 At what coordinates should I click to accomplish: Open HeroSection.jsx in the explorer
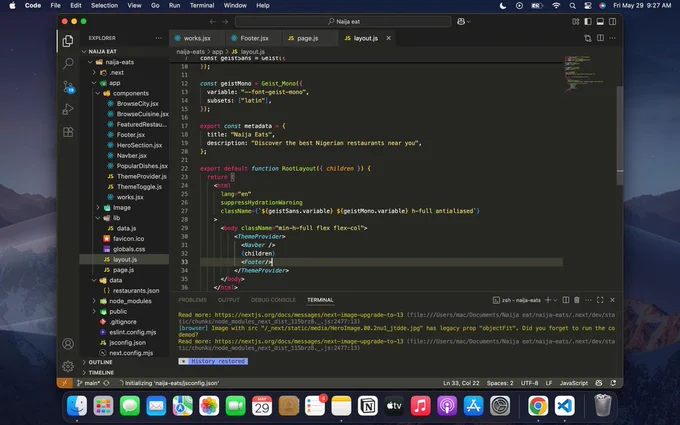point(139,145)
